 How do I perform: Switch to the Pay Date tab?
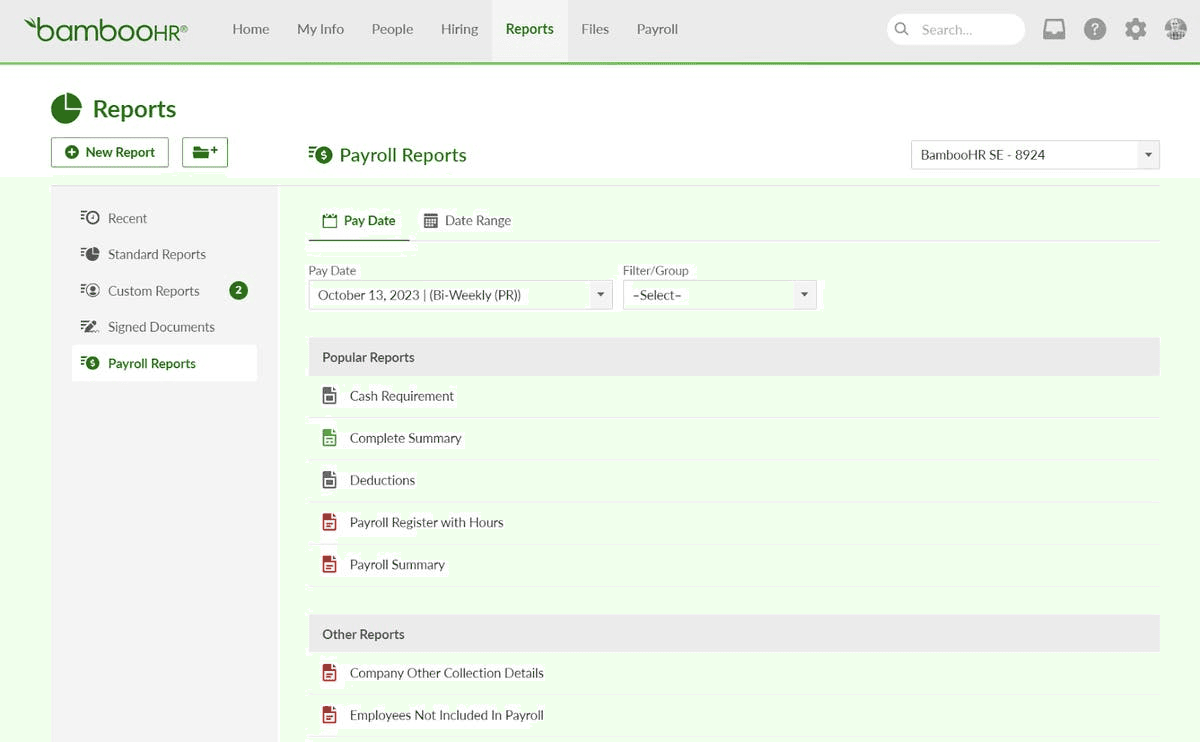coord(359,221)
